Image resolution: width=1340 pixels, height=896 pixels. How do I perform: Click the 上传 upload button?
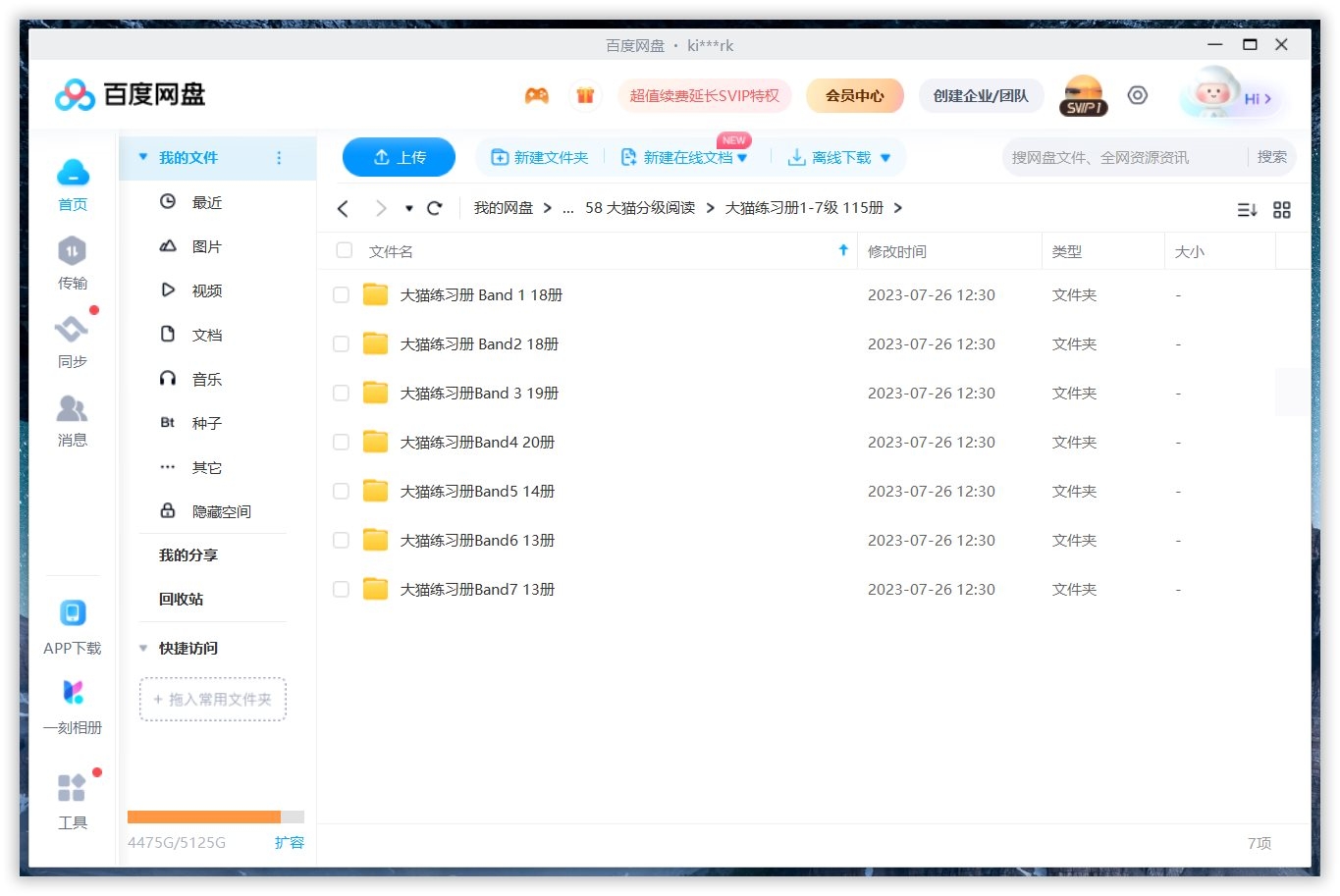pyautogui.click(x=399, y=156)
